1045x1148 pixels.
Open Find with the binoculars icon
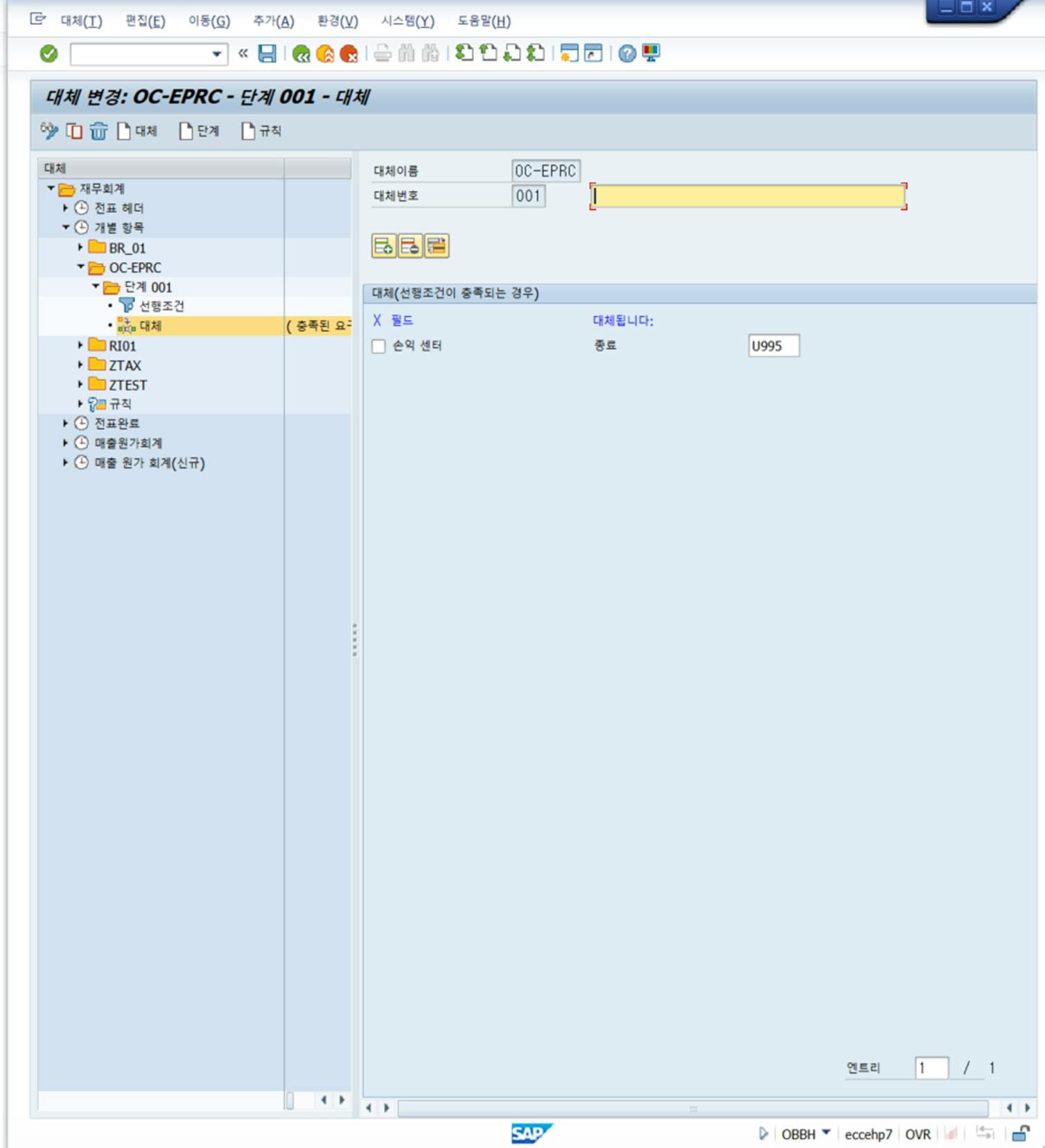click(407, 53)
